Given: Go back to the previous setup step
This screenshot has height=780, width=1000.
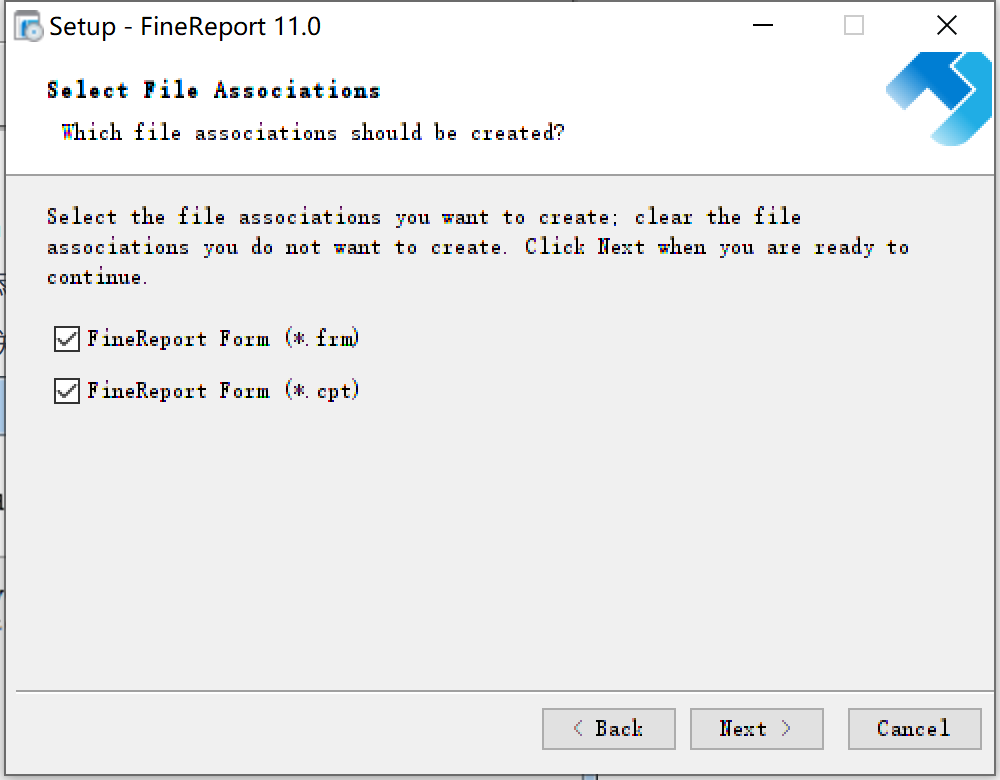Looking at the screenshot, I should pyautogui.click(x=608, y=729).
